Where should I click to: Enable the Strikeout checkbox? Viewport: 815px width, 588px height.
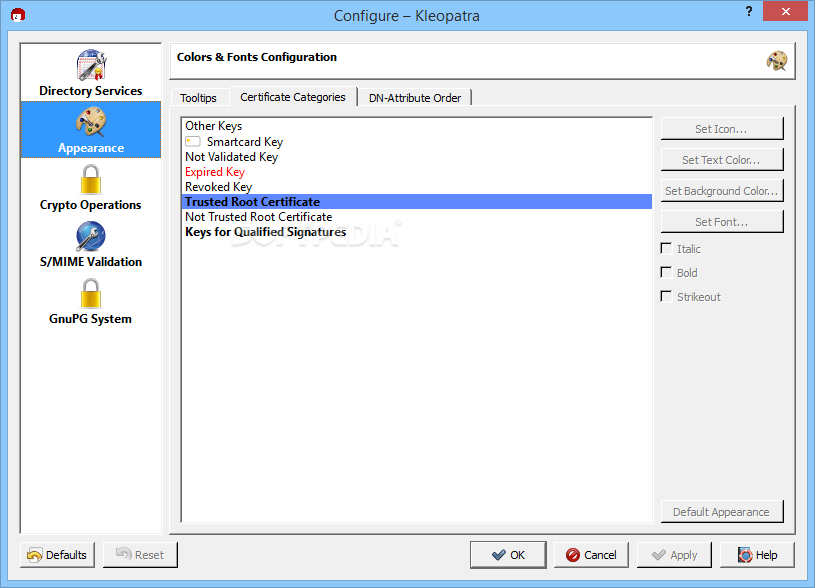pos(666,296)
